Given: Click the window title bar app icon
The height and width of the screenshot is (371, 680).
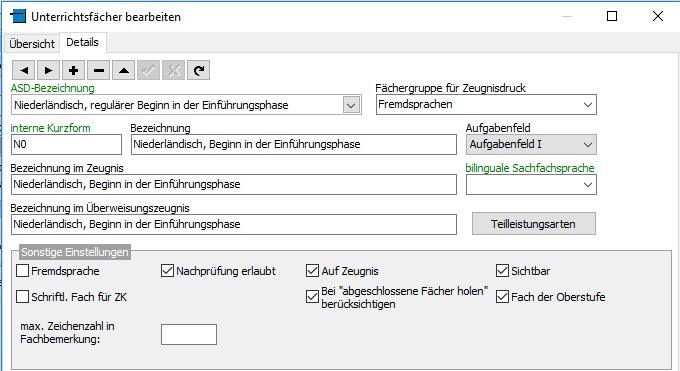Looking at the screenshot, I should tap(18, 16).
